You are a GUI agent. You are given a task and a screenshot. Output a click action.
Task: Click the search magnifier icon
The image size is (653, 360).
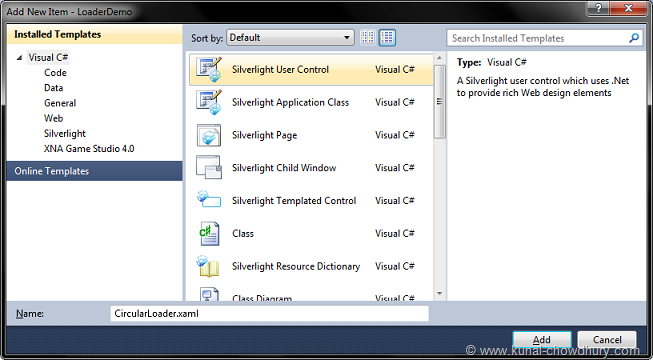[634, 38]
